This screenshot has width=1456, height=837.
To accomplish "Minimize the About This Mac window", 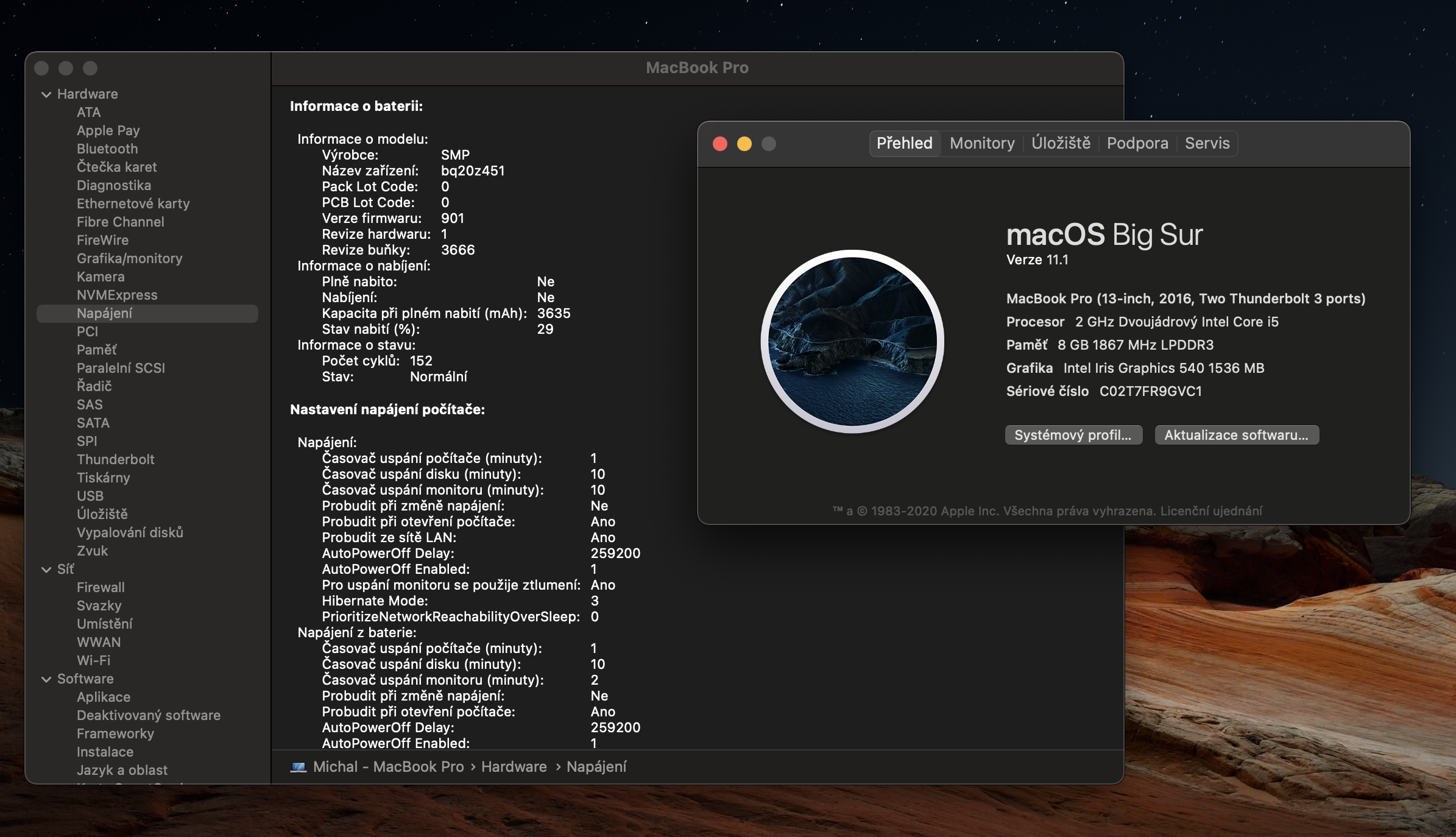I will click(x=744, y=144).
